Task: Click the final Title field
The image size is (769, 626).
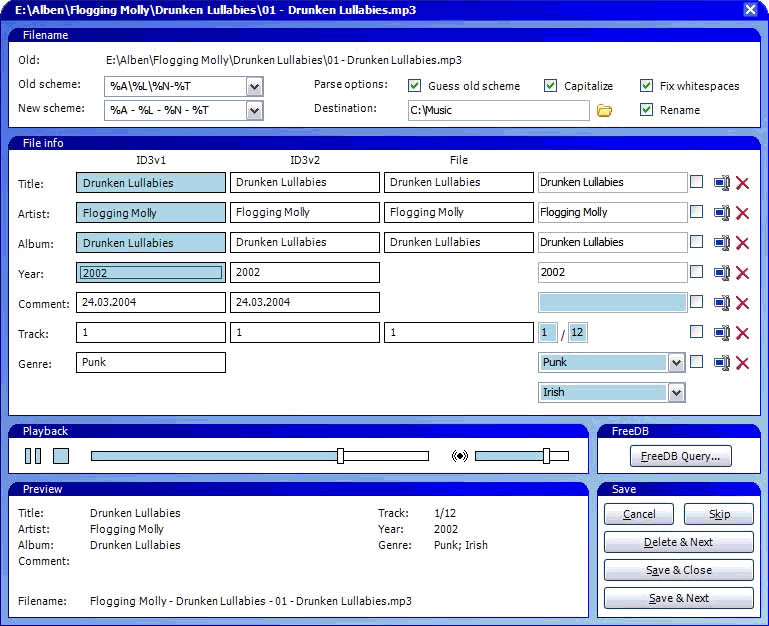Action: [x=612, y=183]
